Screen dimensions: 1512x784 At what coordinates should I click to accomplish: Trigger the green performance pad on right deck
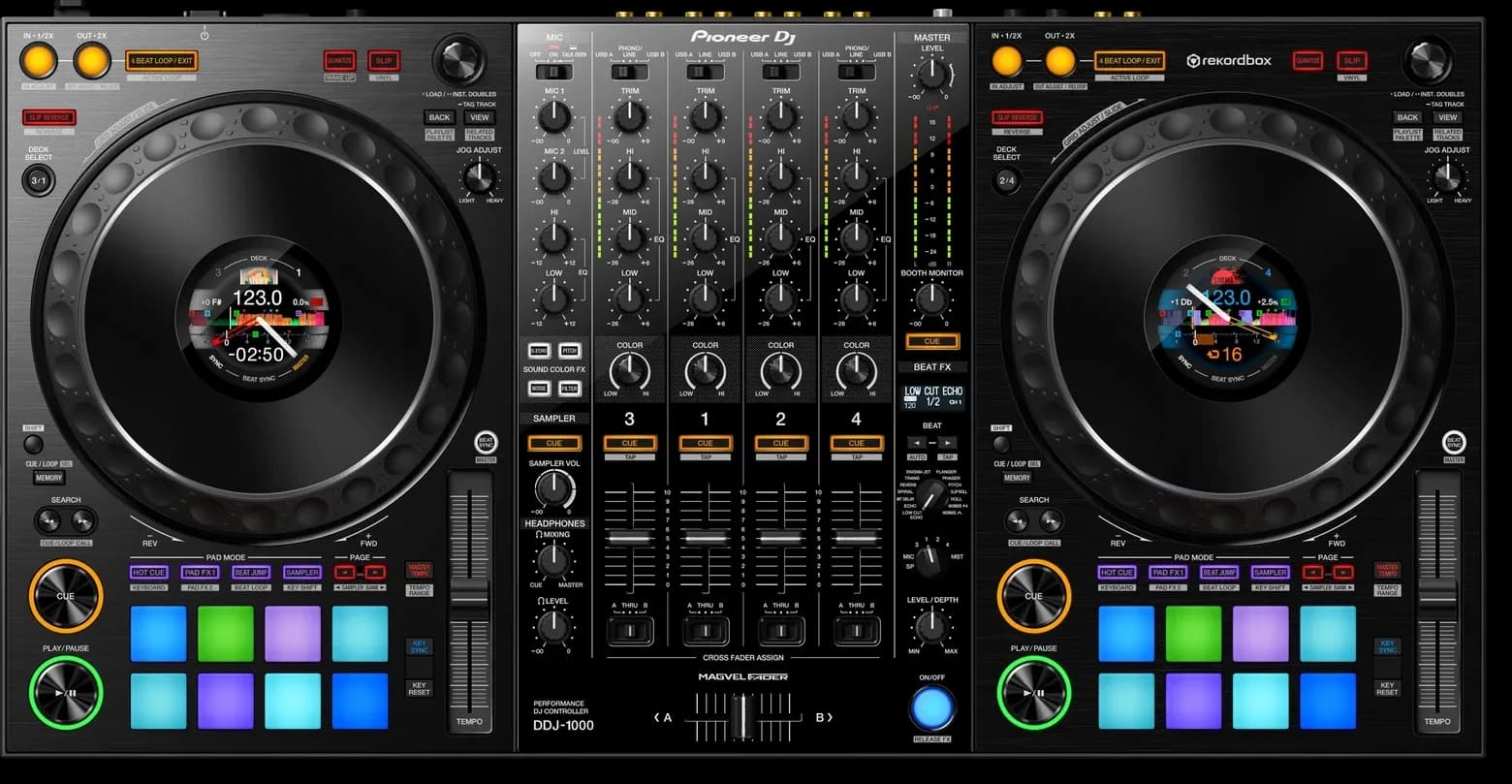click(1193, 634)
